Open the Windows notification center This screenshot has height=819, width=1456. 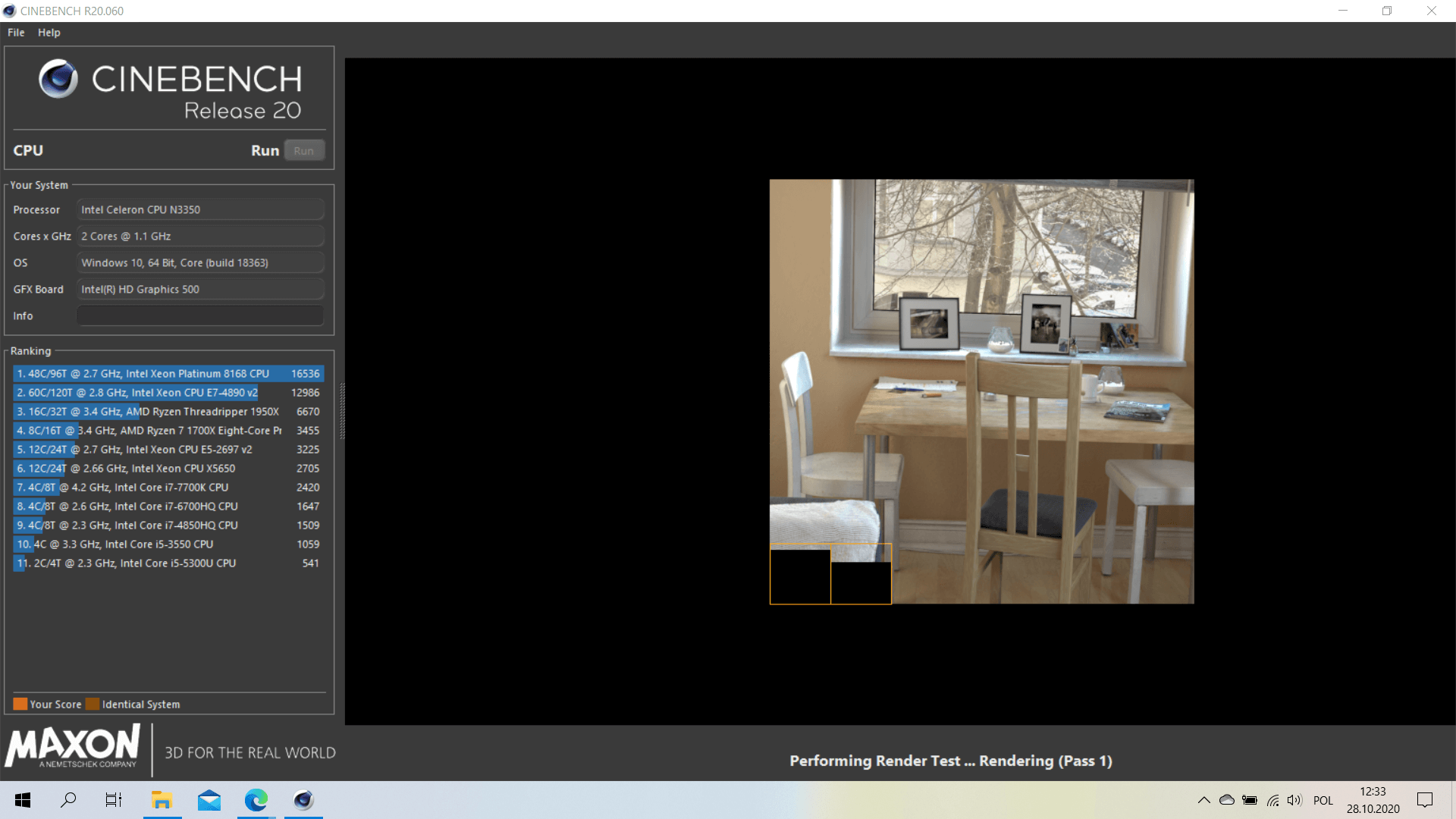(1425, 800)
